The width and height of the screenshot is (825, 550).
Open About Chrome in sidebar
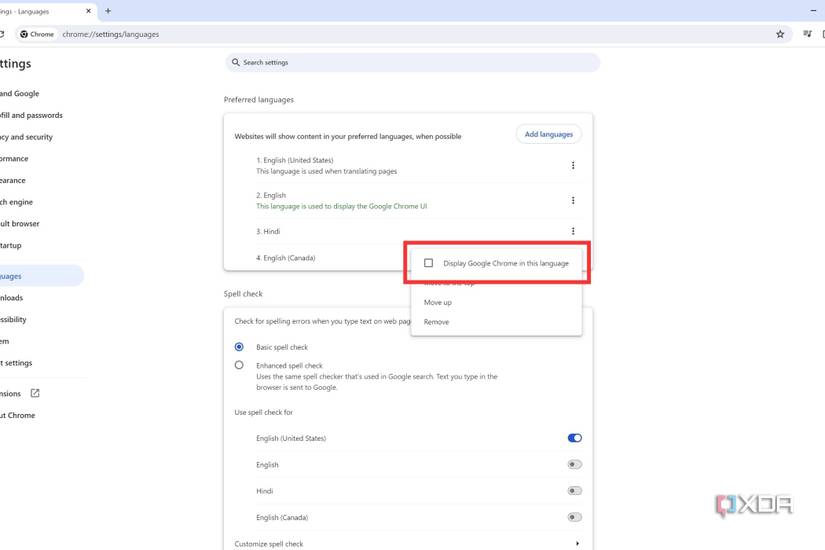(17, 415)
